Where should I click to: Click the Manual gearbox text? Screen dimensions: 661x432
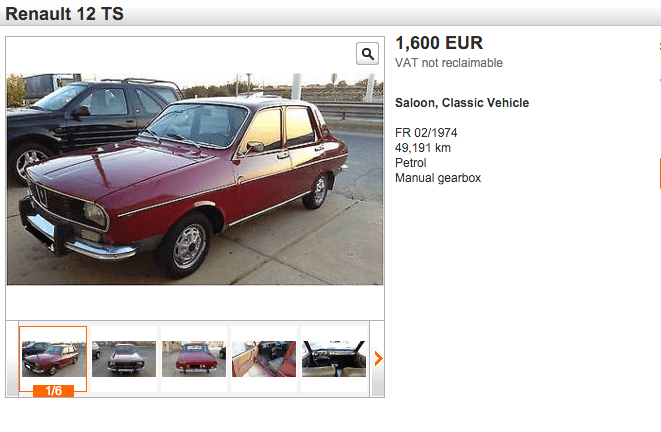pyautogui.click(x=438, y=178)
